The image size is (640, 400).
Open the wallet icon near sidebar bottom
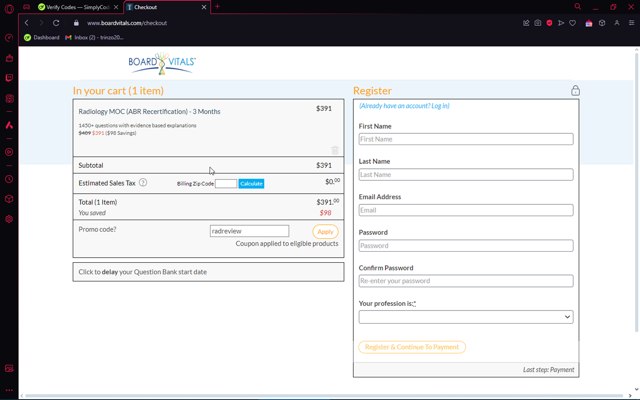(x=9, y=369)
